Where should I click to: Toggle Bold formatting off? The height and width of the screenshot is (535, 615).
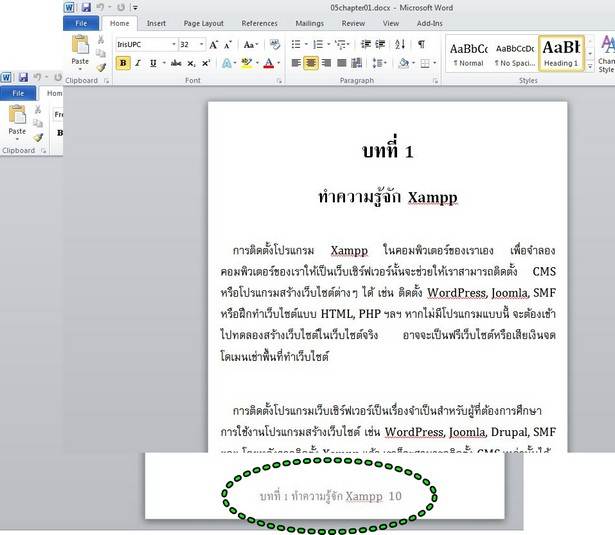(123, 63)
